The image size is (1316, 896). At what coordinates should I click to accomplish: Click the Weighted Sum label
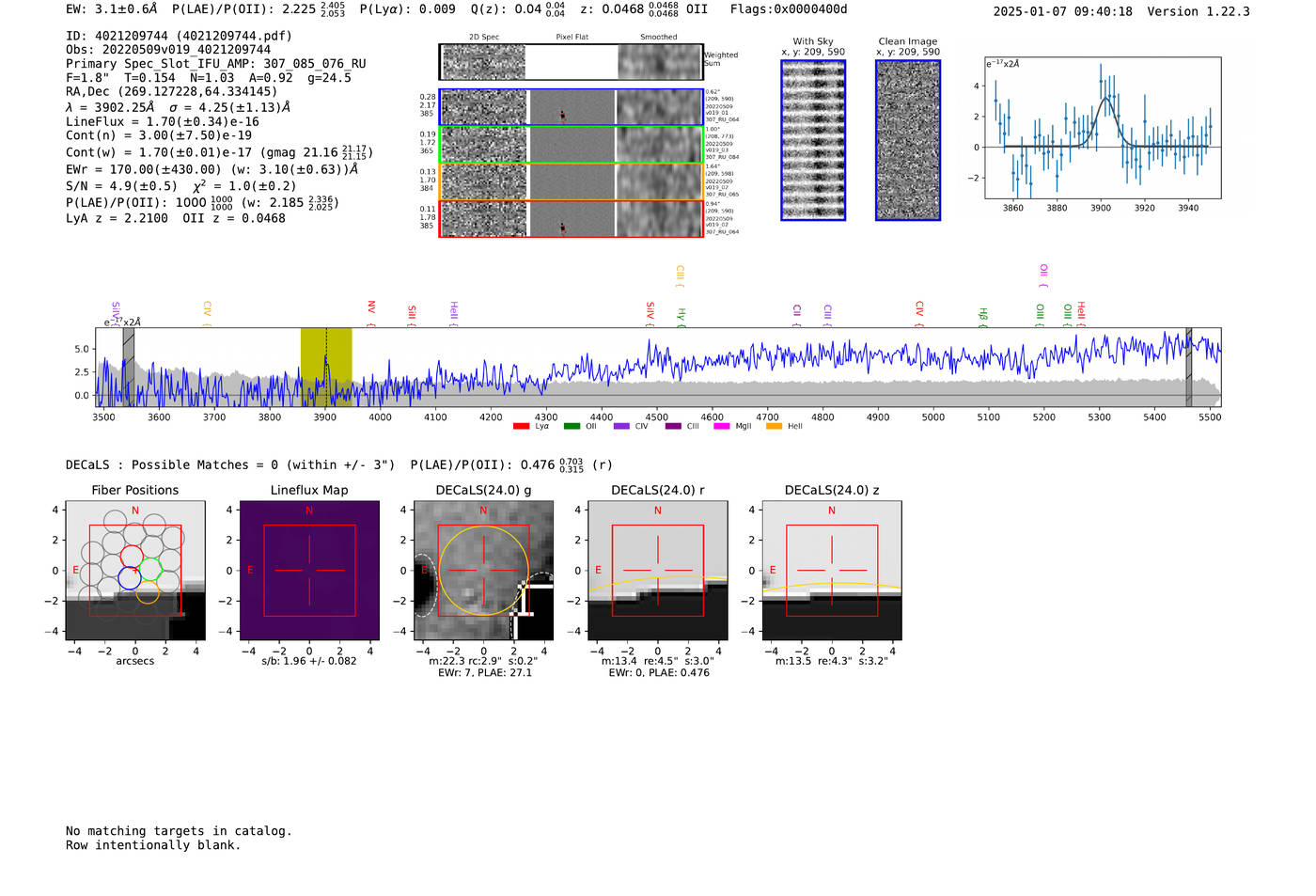pos(721,59)
